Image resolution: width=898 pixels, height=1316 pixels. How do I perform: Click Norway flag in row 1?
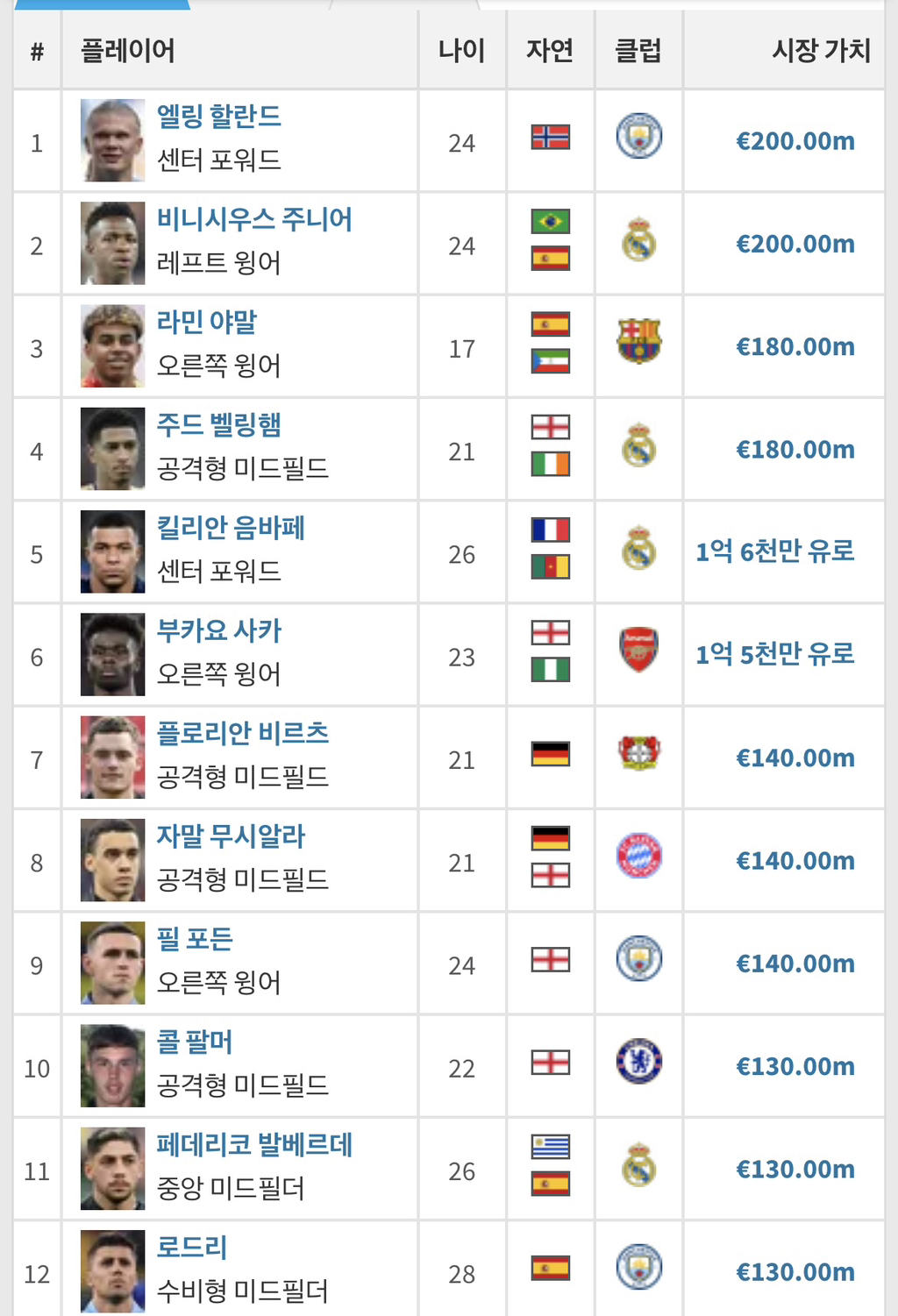click(551, 137)
